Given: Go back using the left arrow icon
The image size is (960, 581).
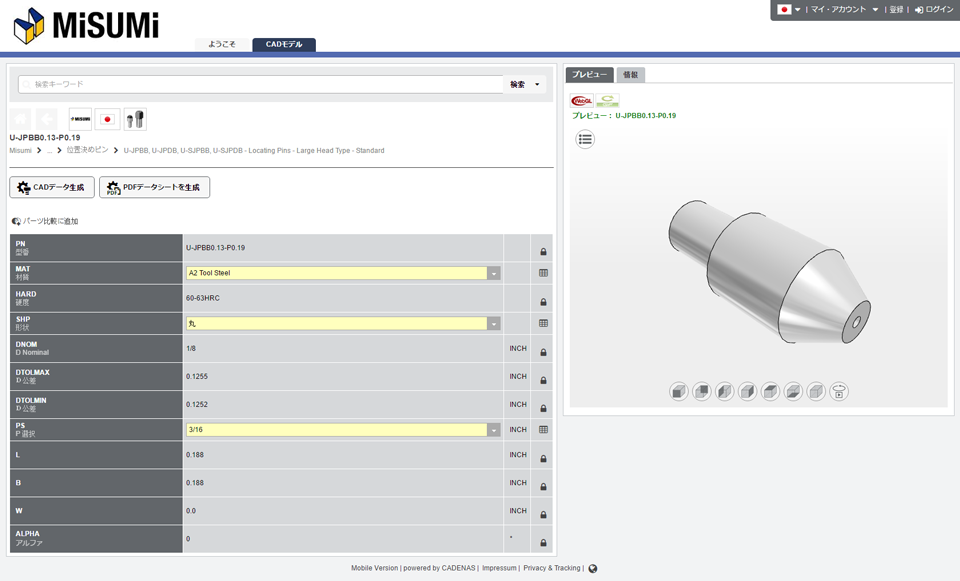Looking at the screenshot, I should [46, 119].
